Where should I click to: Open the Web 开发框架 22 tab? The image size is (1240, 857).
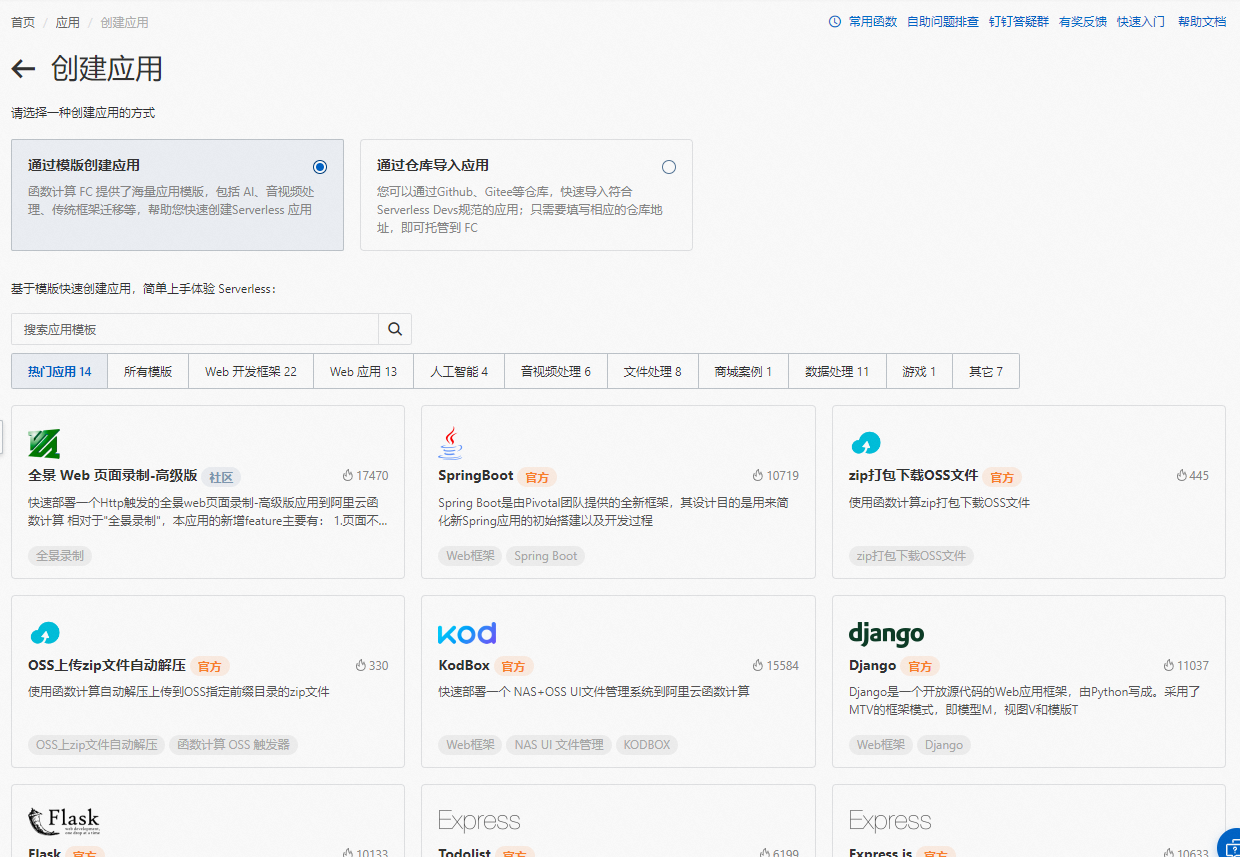pyautogui.click(x=251, y=371)
